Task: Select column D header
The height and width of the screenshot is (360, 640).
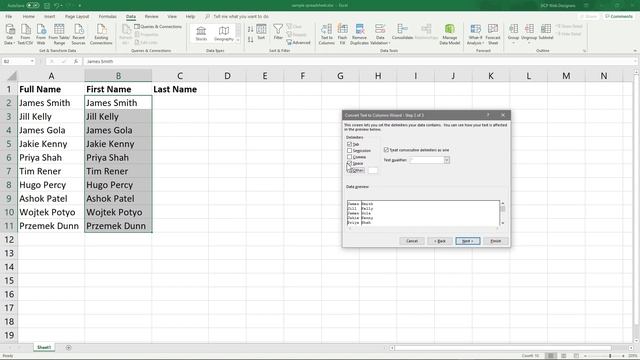Action: click(227, 76)
